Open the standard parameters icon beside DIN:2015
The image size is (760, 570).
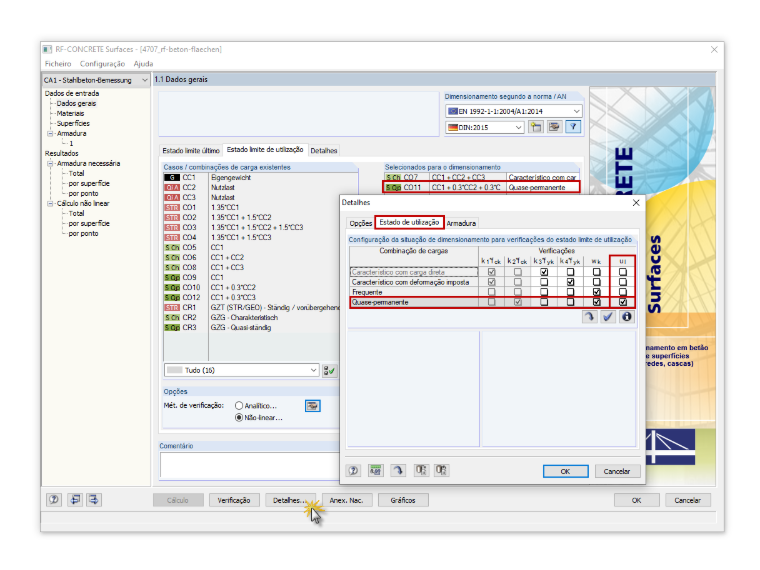click(x=554, y=127)
